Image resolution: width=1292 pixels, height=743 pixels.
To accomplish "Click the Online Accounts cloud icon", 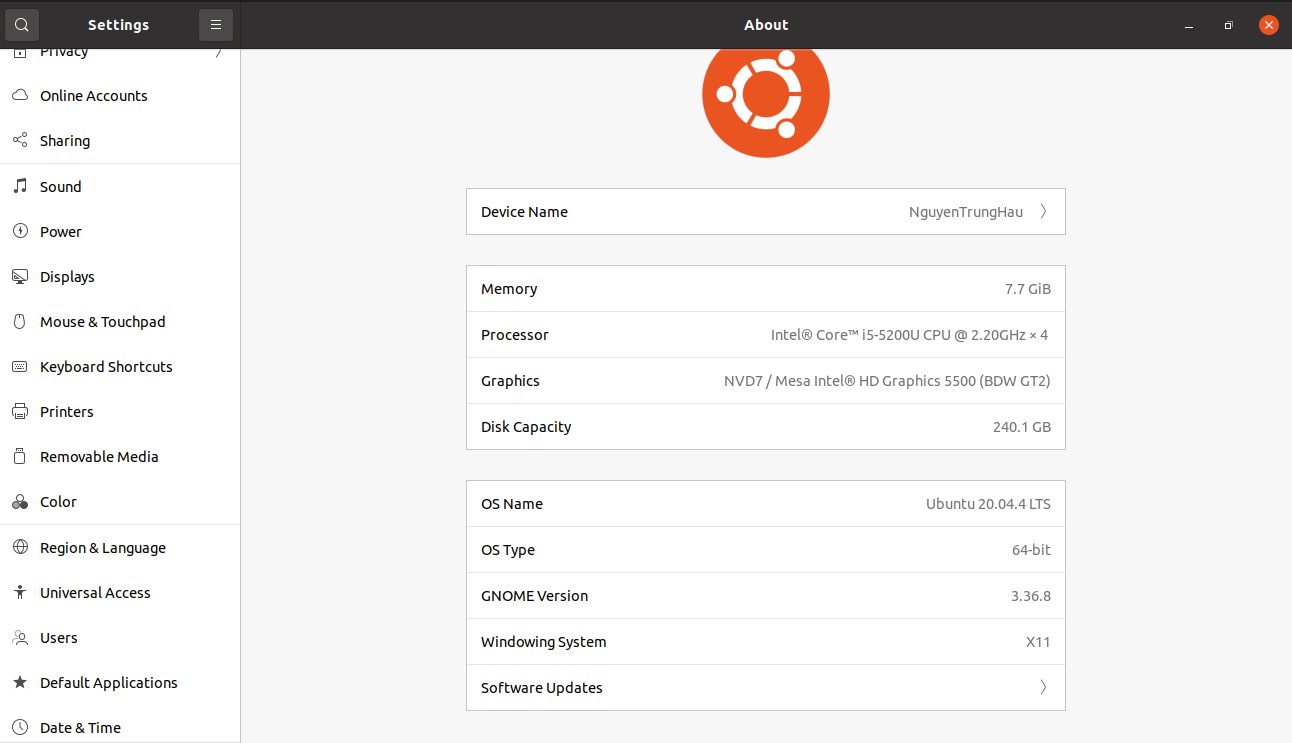I will (x=20, y=96).
